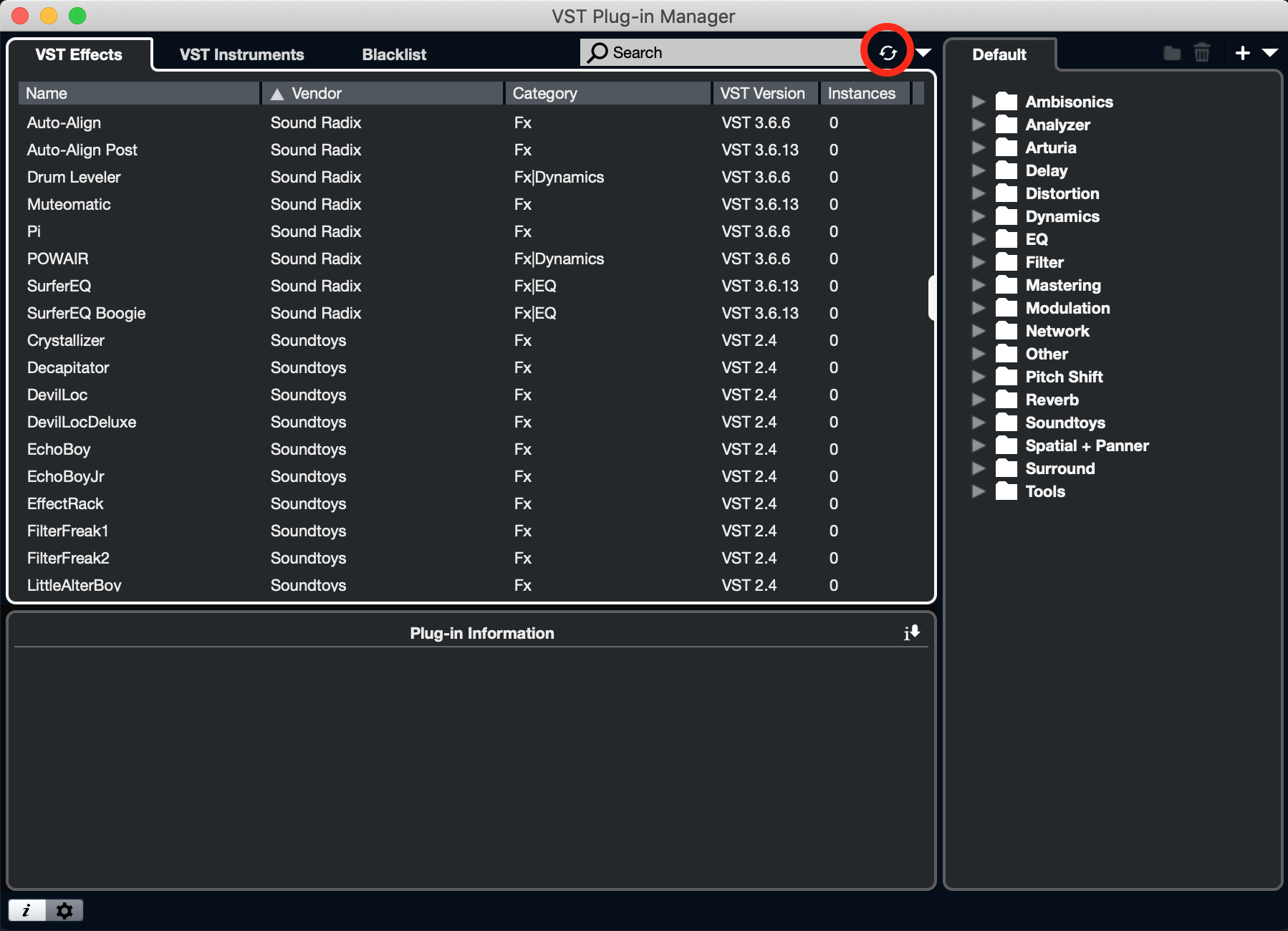Expand the Ambisonics folder
Screen dimensions: 1288x931
coord(979,102)
